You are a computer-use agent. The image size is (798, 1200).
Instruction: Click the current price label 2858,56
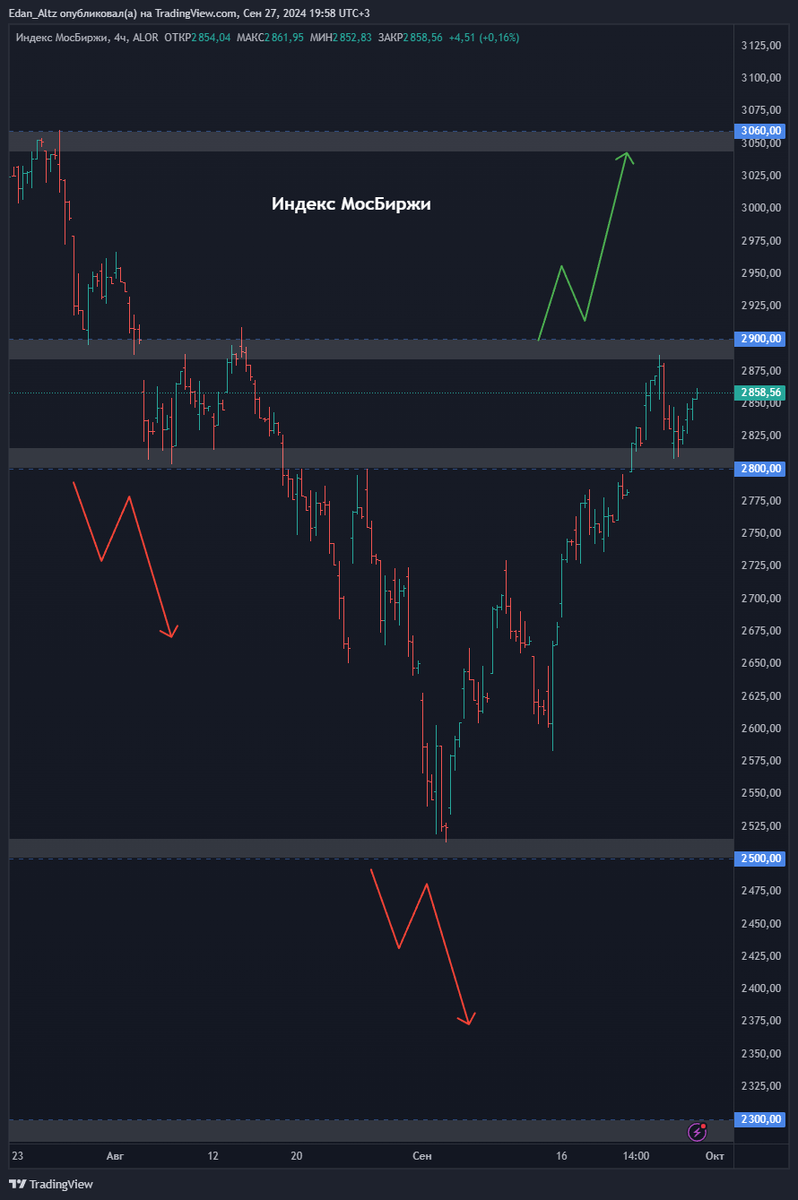[759, 393]
